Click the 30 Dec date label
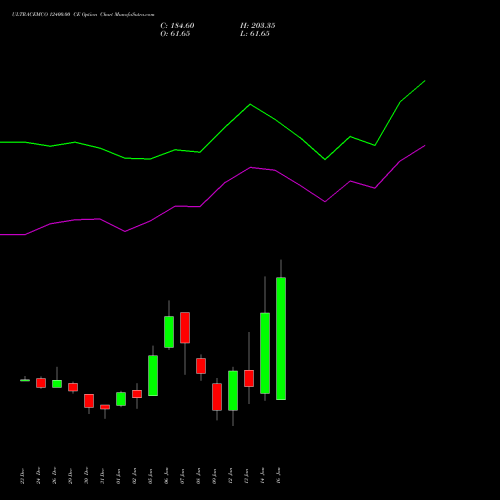The image size is (500, 500). (x=87, y=476)
